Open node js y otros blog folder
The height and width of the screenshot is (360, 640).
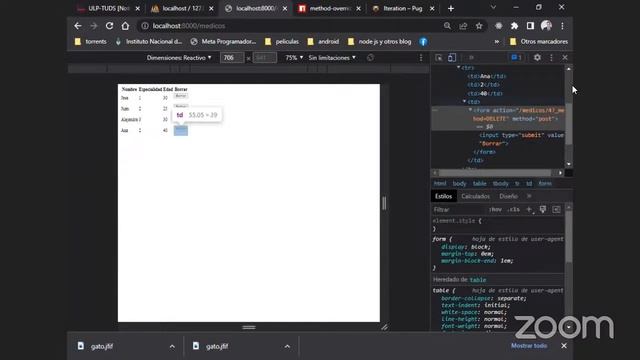click(380, 42)
